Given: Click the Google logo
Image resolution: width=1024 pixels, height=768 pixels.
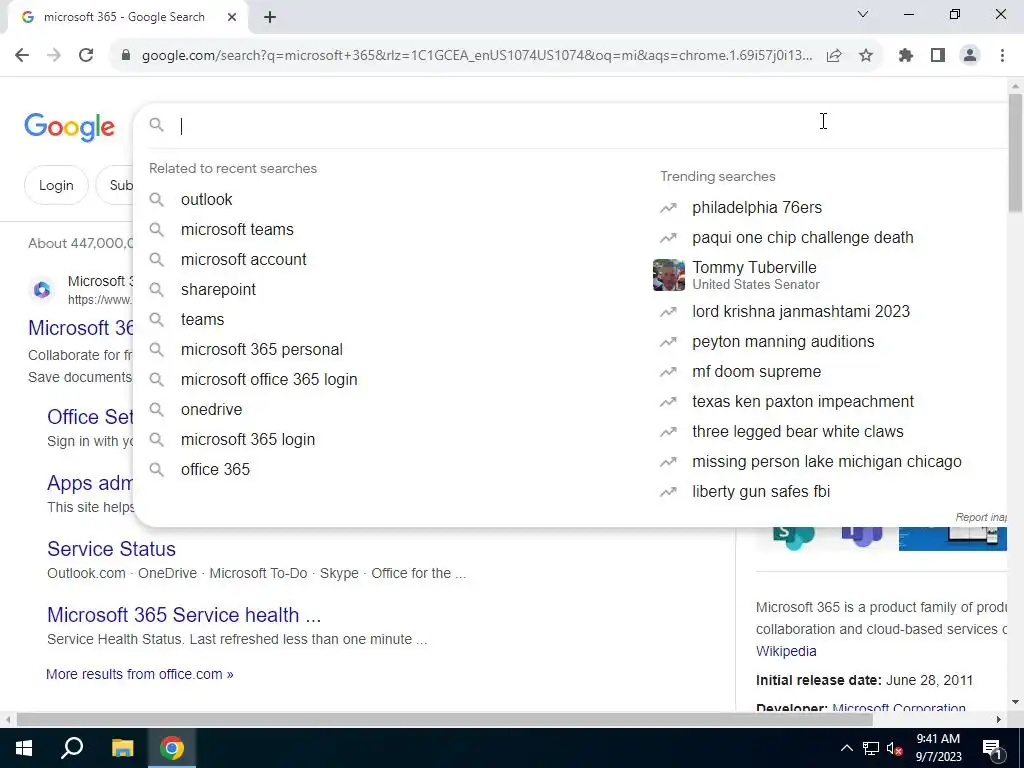Looking at the screenshot, I should 69,127.
